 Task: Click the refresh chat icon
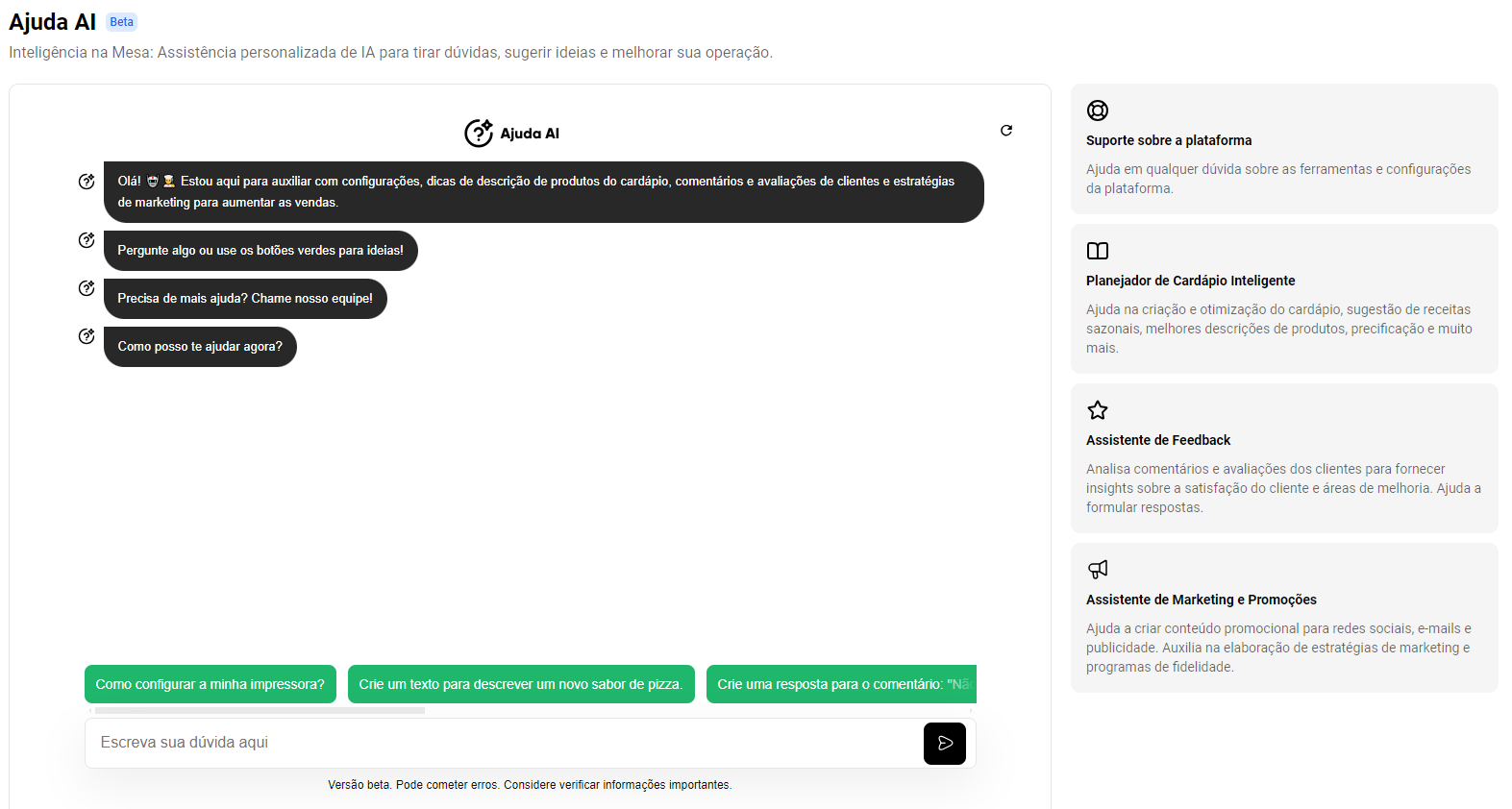click(x=1006, y=131)
